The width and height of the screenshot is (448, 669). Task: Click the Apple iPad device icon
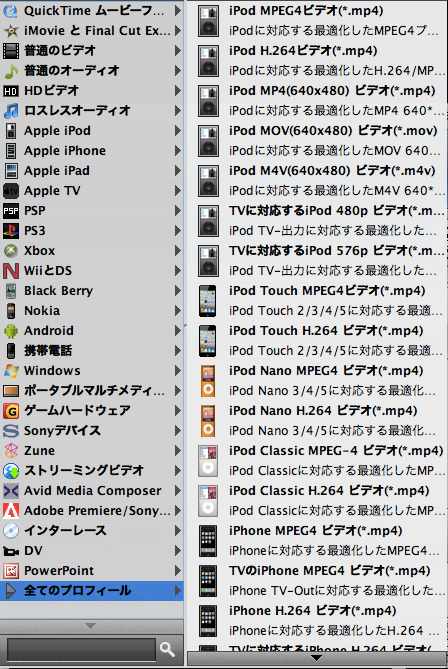(x=10, y=171)
